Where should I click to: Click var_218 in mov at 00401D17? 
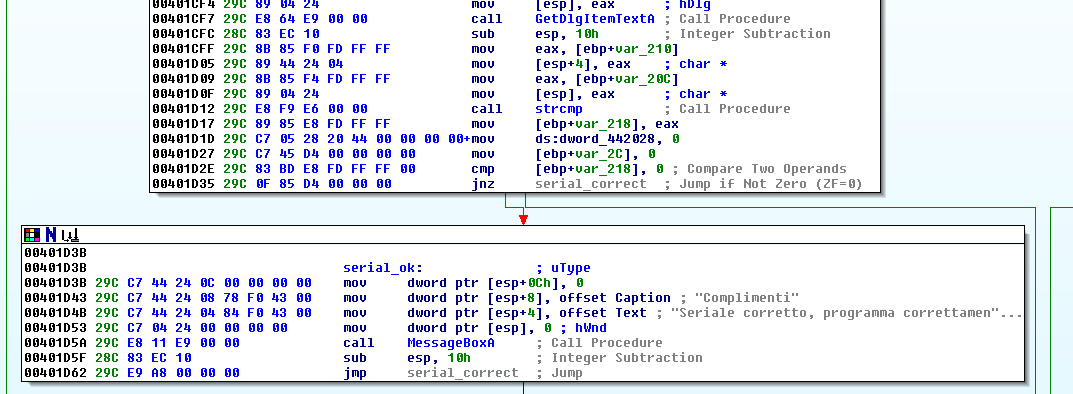pyautogui.click(x=603, y=124)
